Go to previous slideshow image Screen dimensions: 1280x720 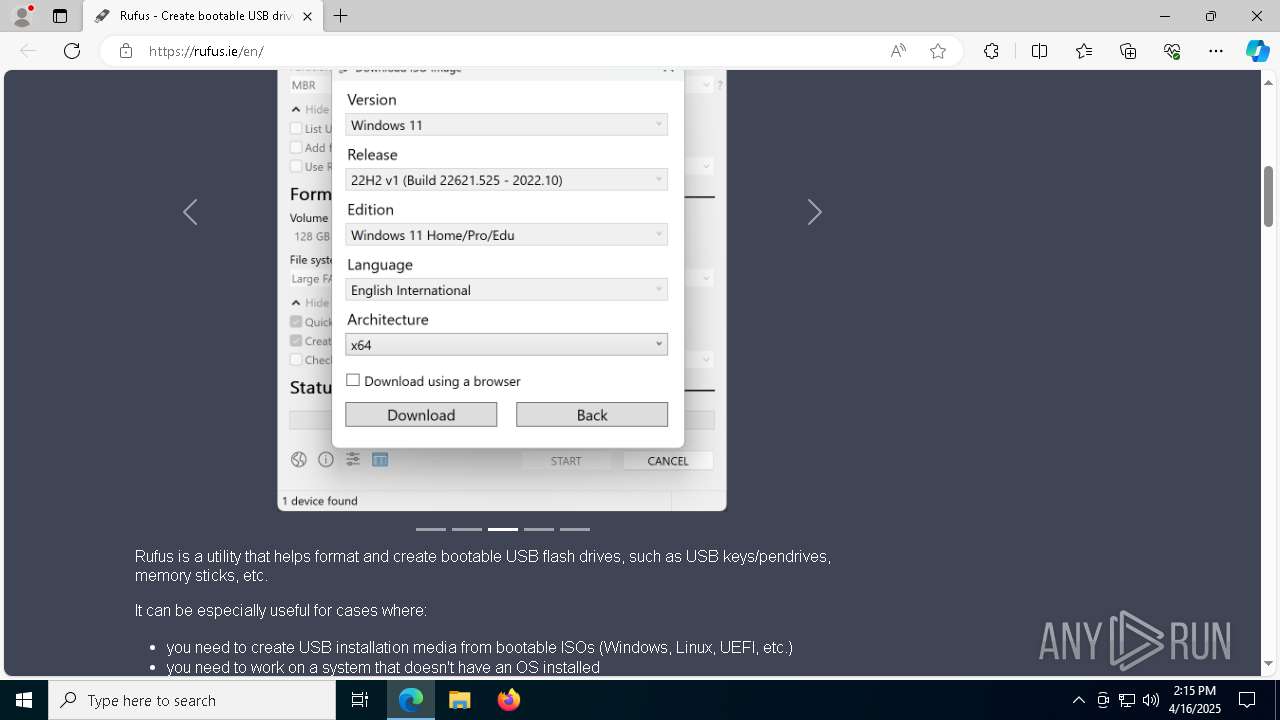tap(190, 212)
